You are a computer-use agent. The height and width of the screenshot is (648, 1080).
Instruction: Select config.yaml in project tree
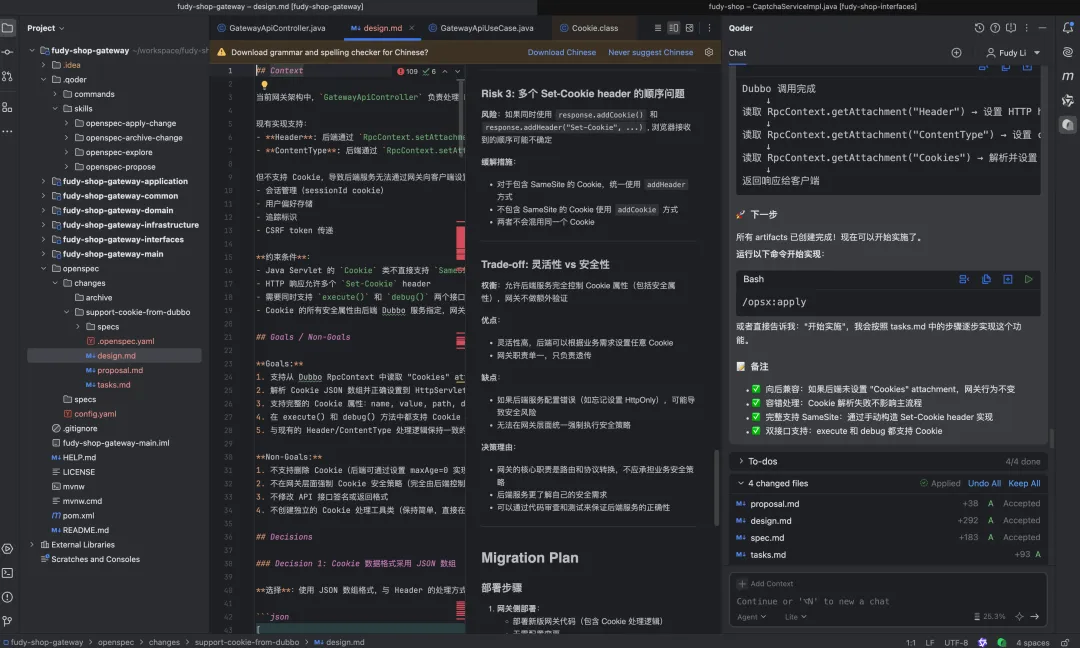click(x=95, y=414)
